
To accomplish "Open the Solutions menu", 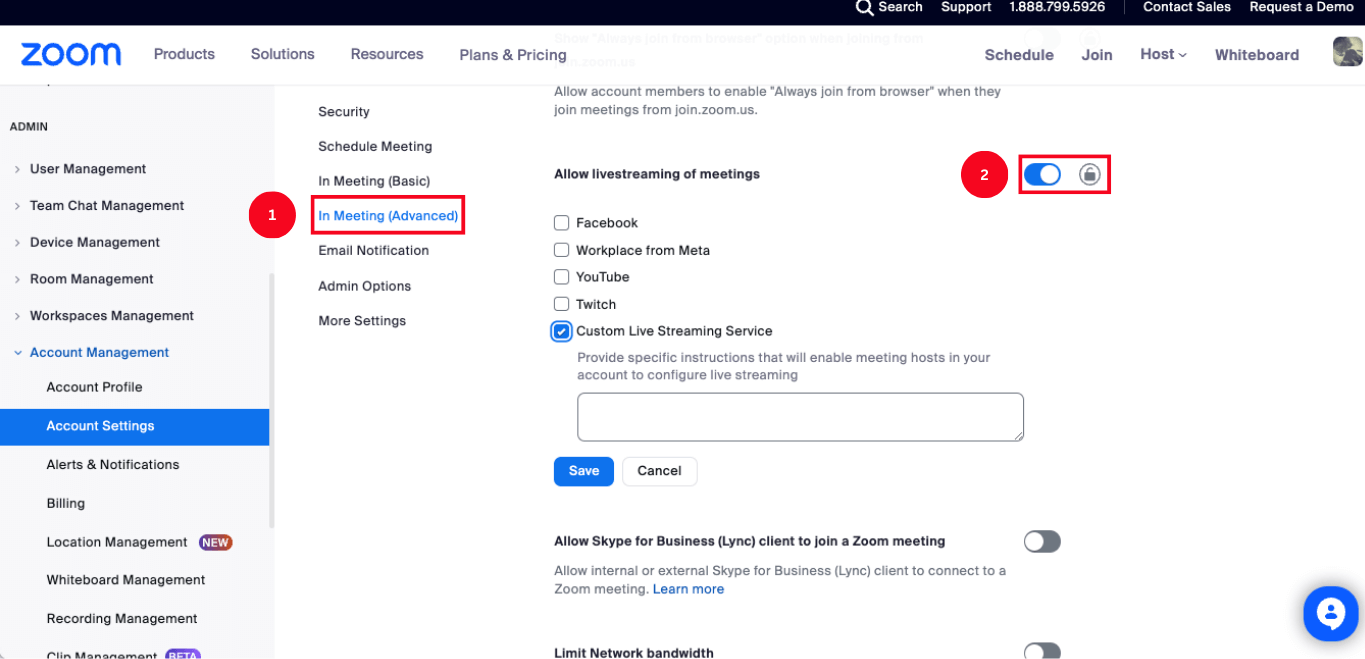I will click(282, 54).
